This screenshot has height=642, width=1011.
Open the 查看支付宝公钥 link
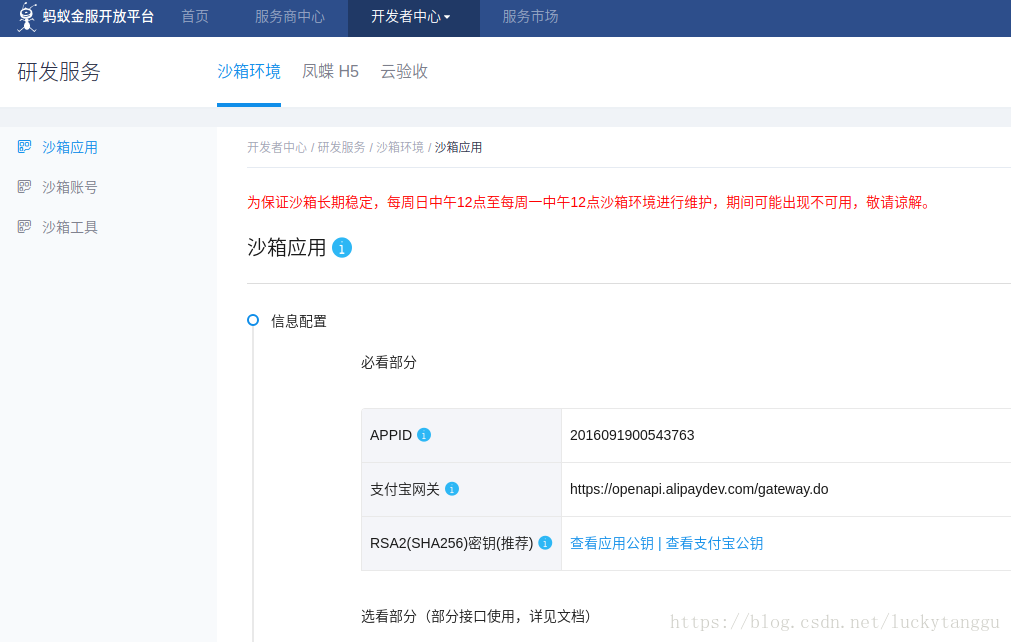[x=714, y=543]
